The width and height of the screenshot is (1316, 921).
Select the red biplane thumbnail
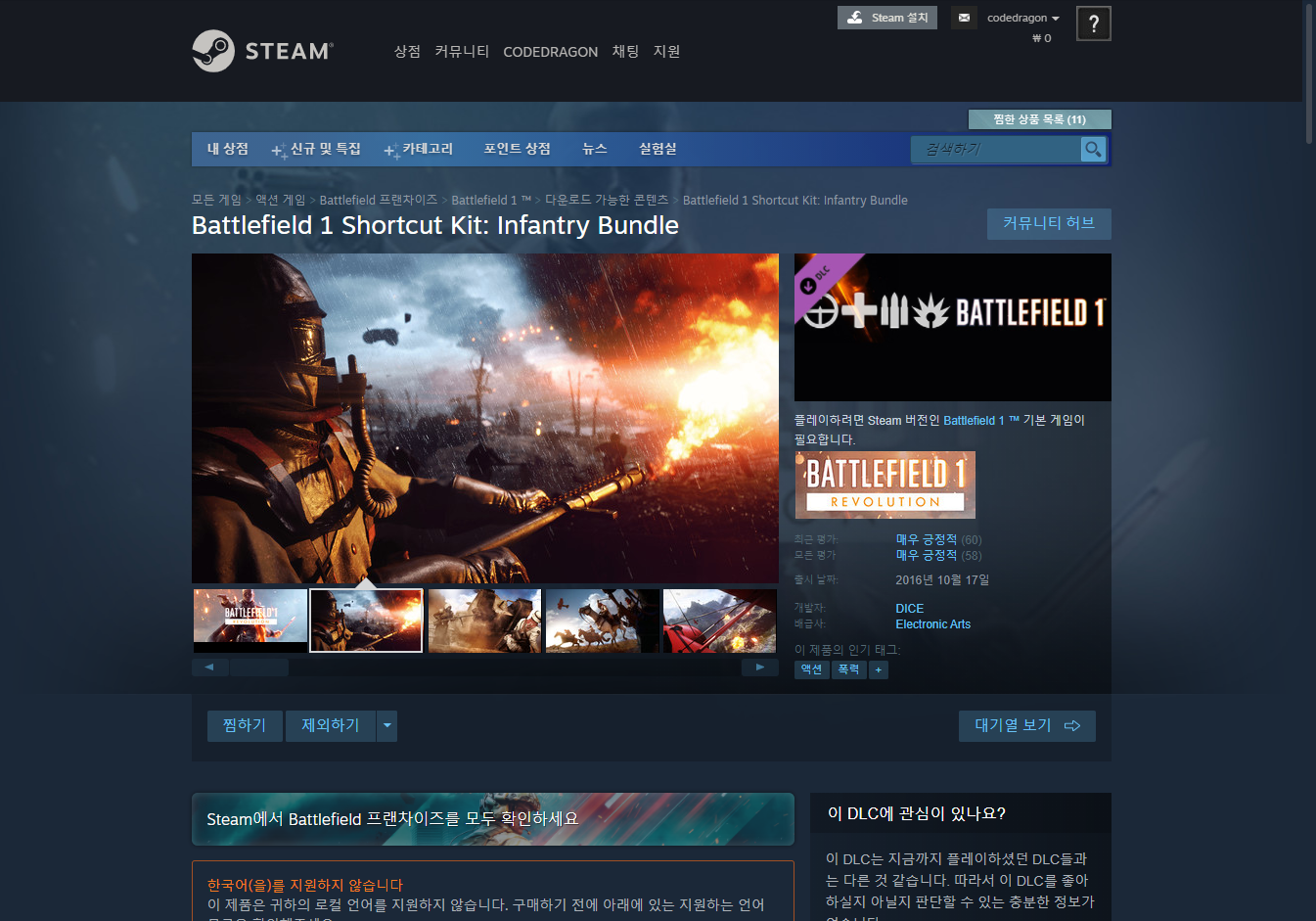point(719,621)
